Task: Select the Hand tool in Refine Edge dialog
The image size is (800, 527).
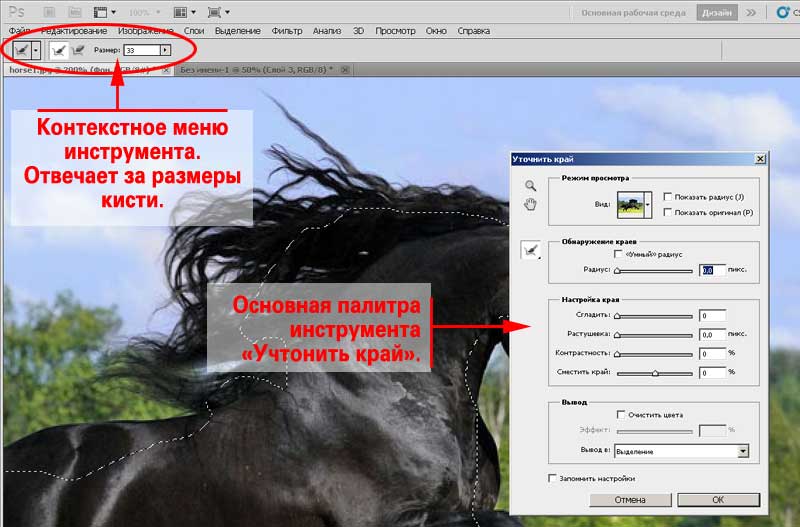Action: [531, 205]
